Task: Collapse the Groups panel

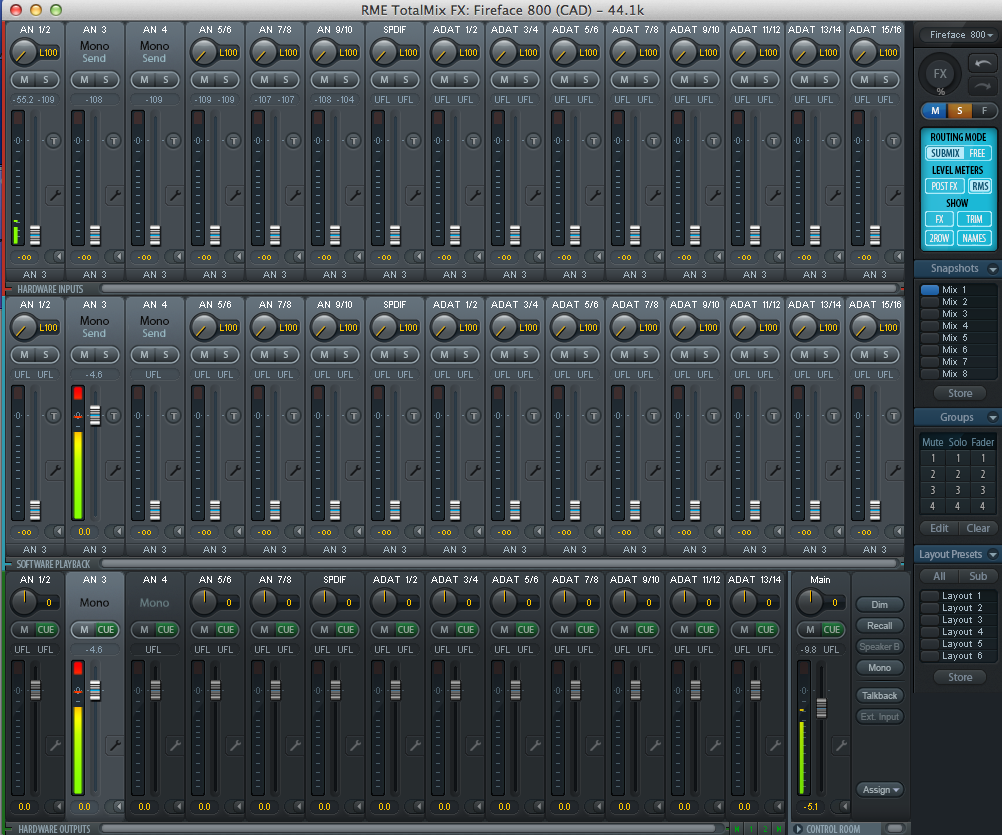Action: tap(992, 417)
